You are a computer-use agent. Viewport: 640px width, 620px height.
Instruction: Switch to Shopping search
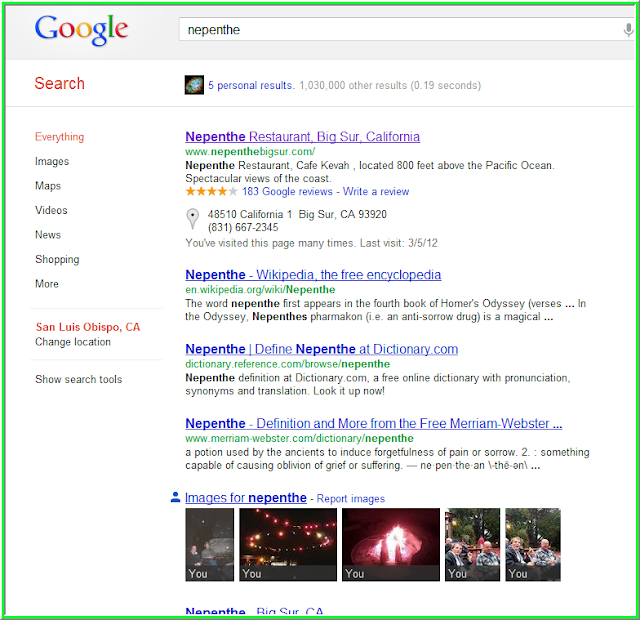click(x=57, y=259)
